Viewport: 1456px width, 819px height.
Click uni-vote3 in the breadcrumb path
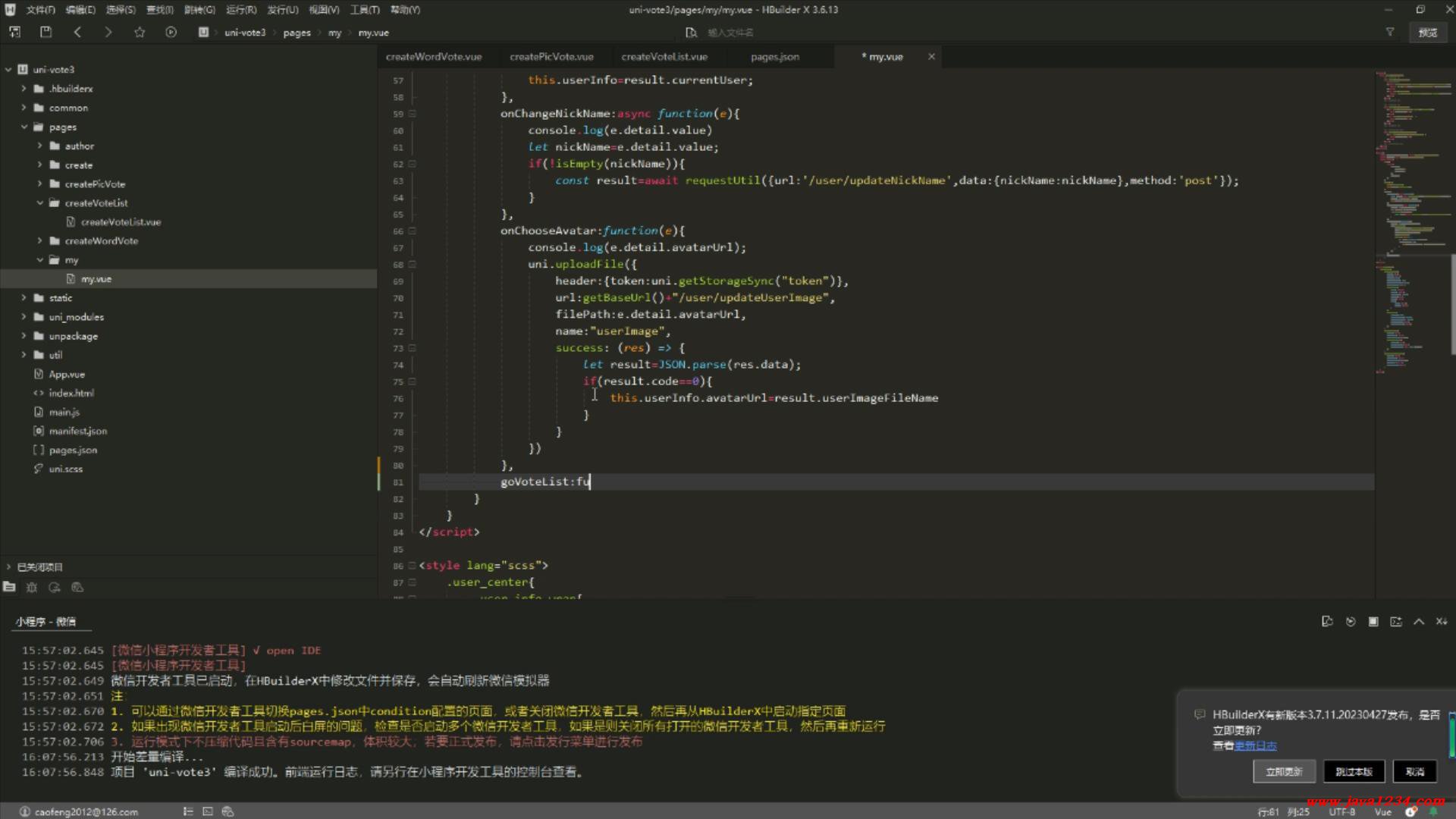[245, 33]
